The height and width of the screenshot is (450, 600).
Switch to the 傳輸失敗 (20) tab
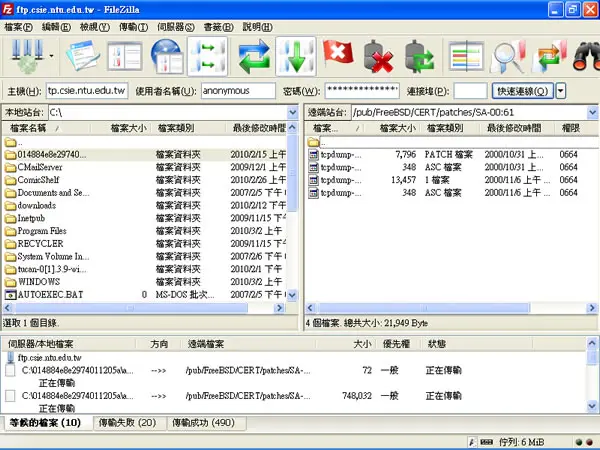point(127,422)
